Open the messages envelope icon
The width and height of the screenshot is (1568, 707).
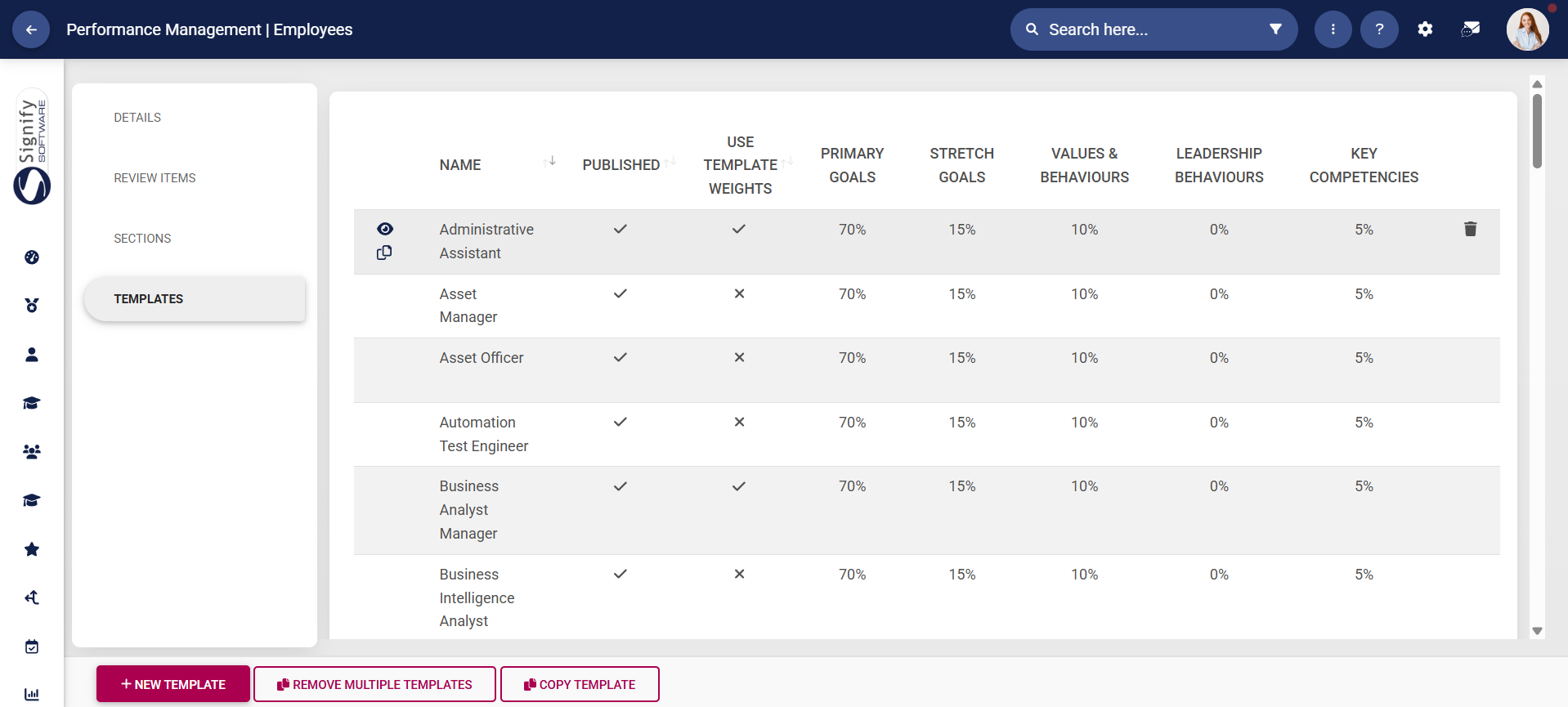1470,29
